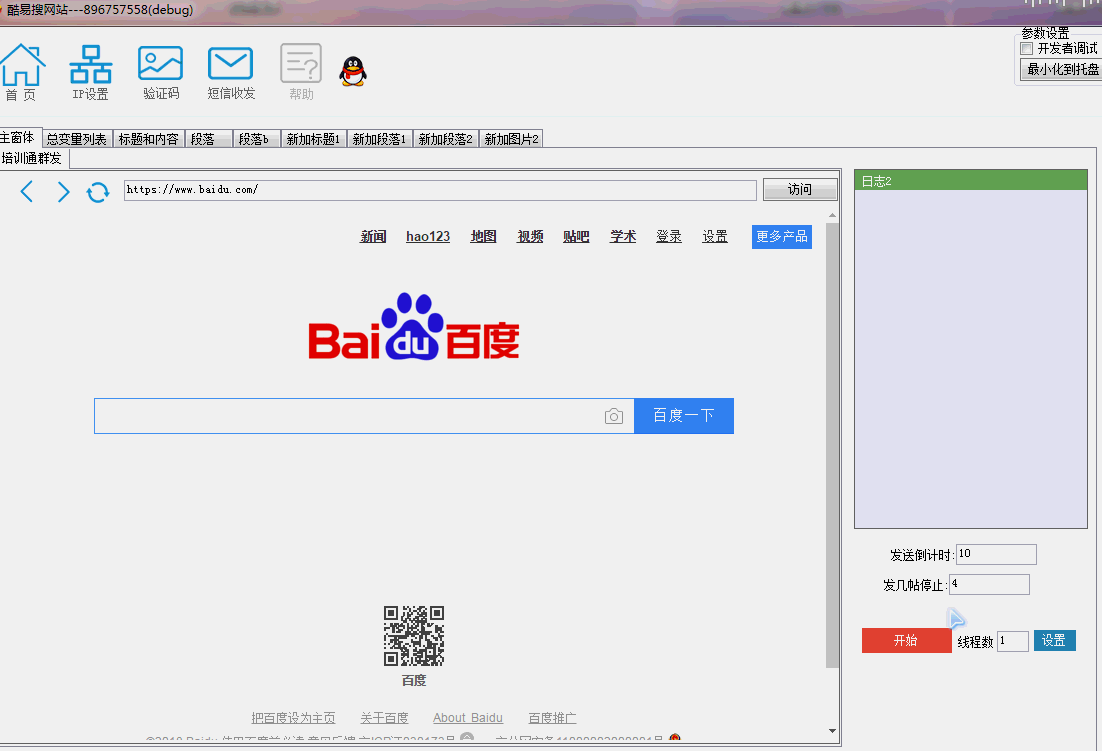Open the 地图 link on Baidu
1102x751 pixels.
click(x=484, y=237)
